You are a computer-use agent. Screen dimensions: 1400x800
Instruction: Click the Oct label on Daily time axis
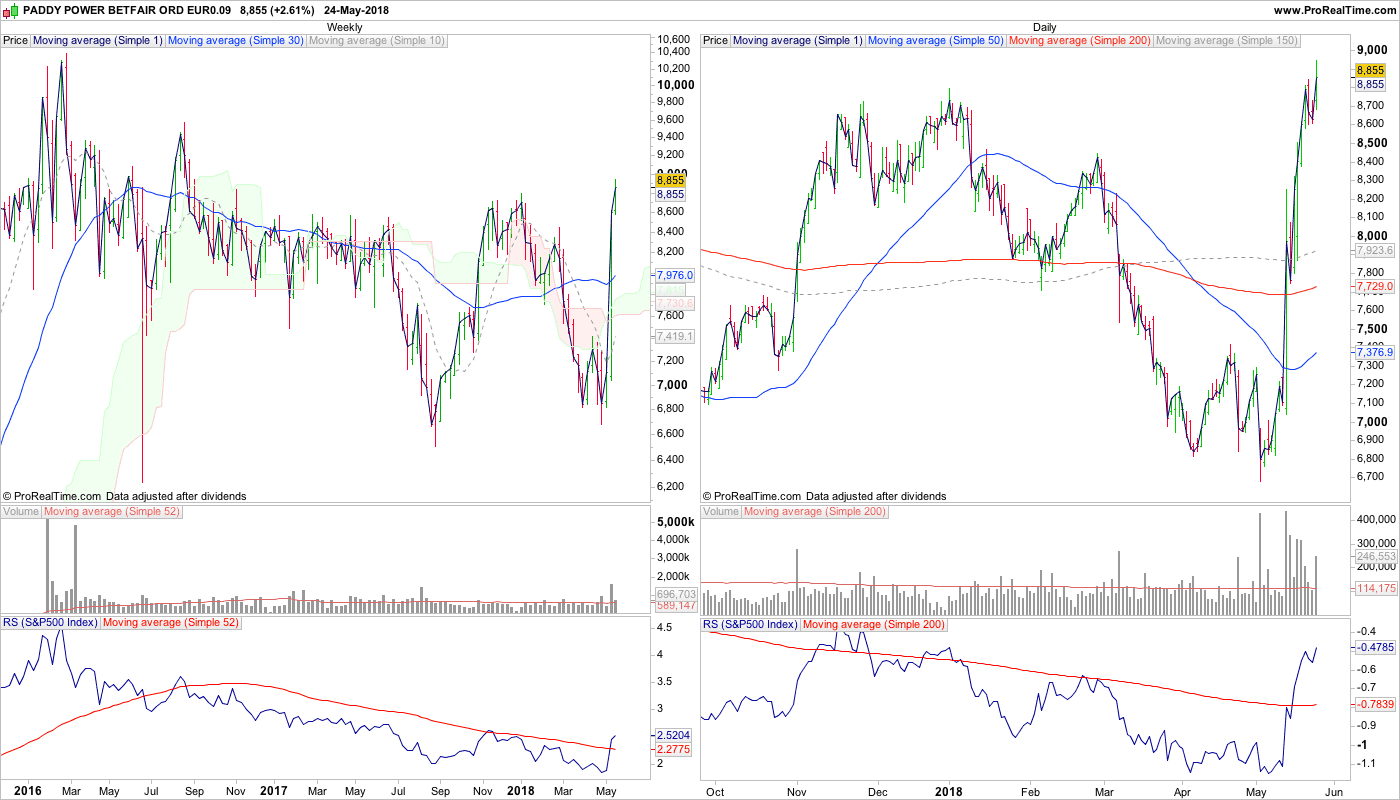click(x=715, y=790)
